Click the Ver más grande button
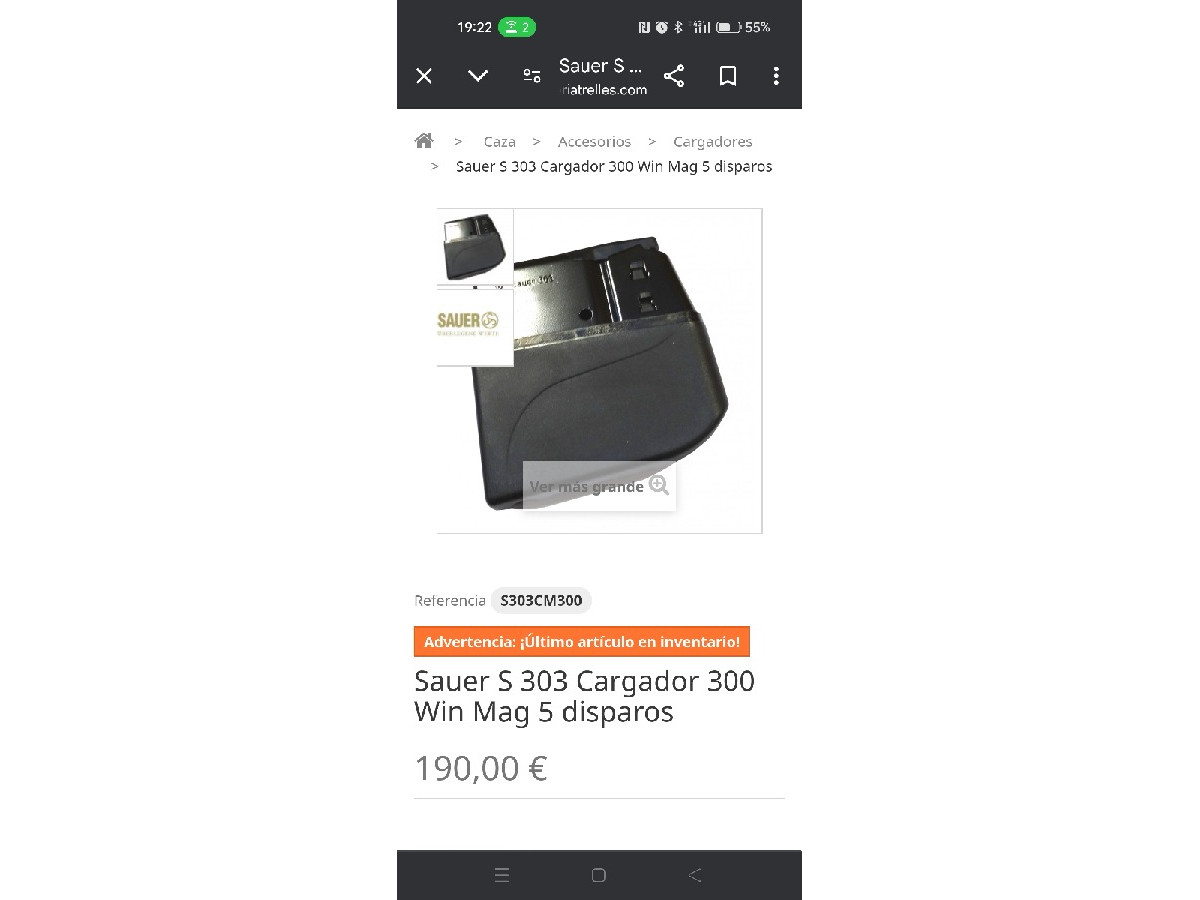Viewport: 1200px width, 900px height. (599, 486)
